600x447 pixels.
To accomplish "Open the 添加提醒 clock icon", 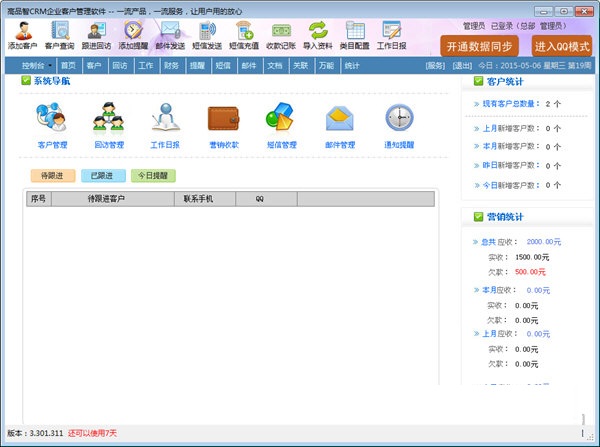I will tap(133, 35).
